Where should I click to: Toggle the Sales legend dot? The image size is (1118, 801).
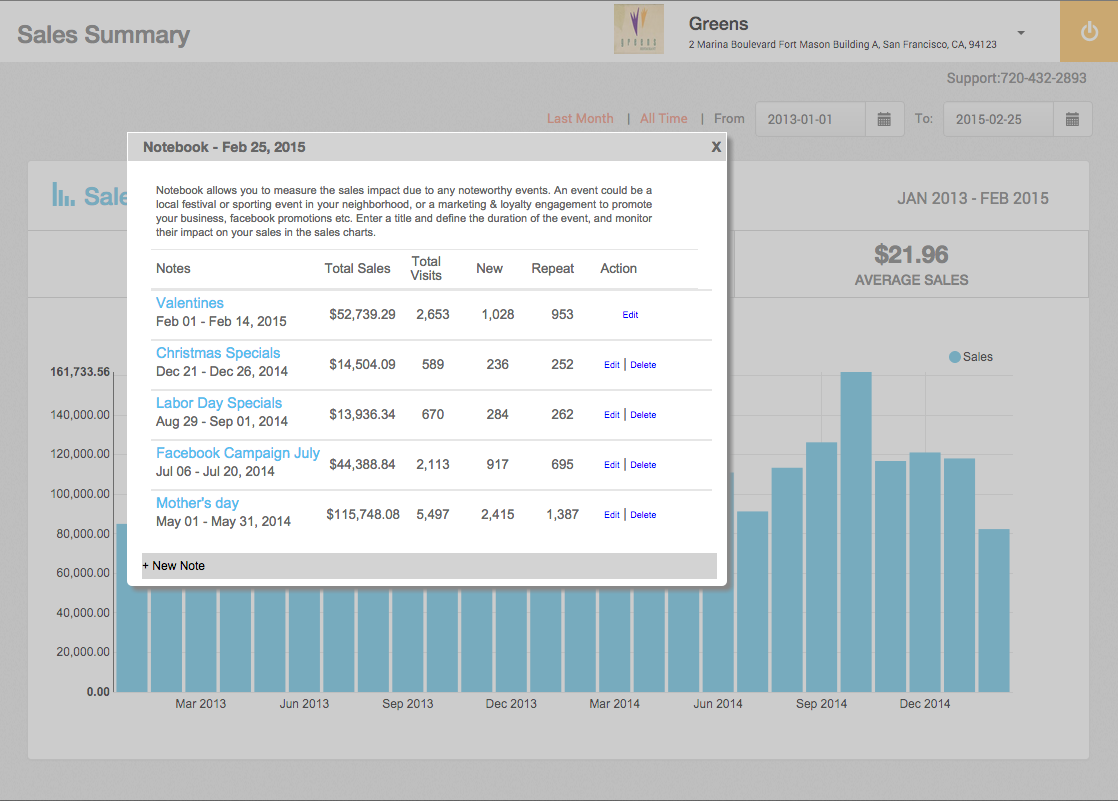(x=955, y=357)
